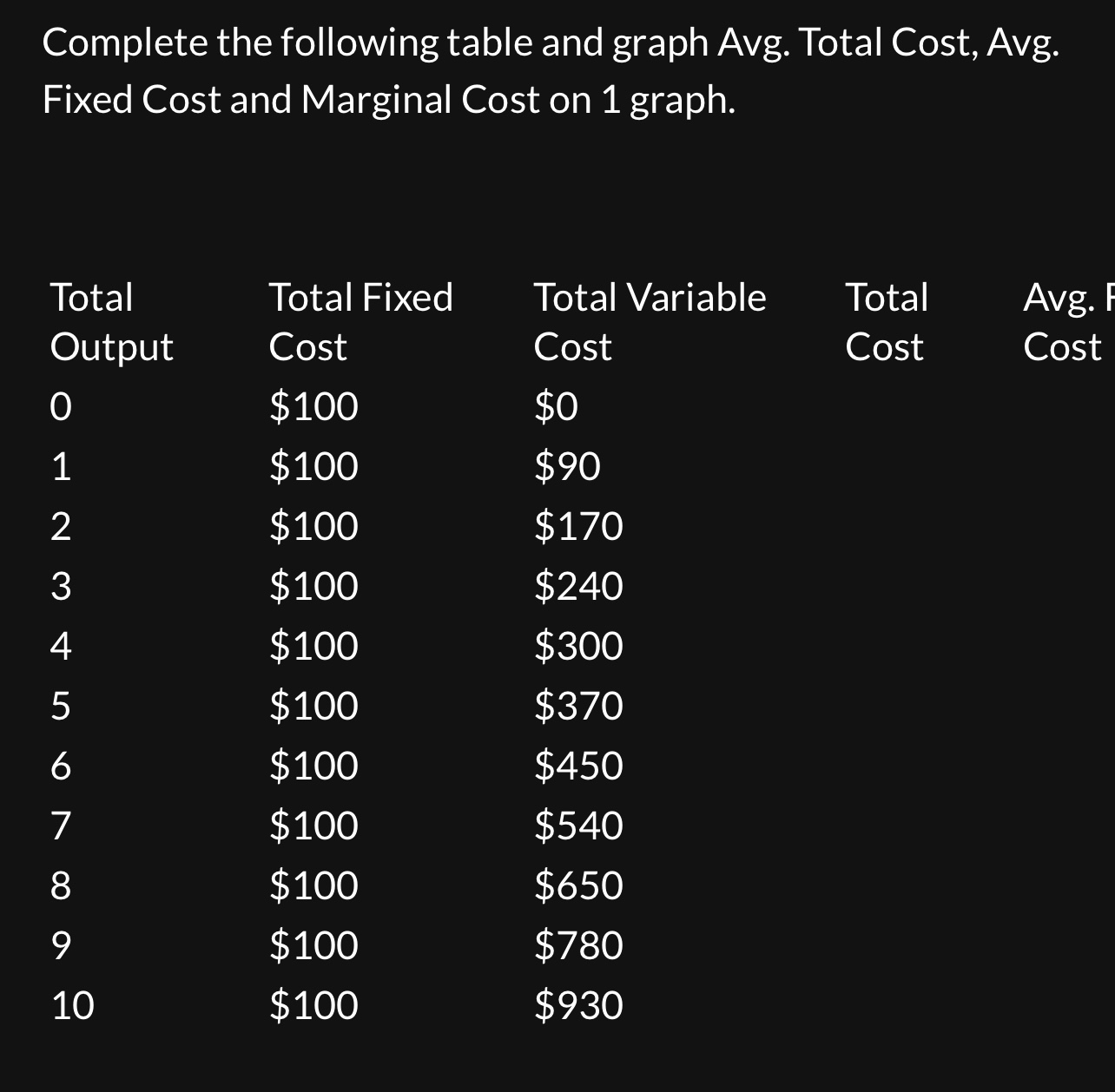Click the $300 variable cost value
Image resolution: width=1115 pixels, height=1092 pixels.
[x=578, y=646]
